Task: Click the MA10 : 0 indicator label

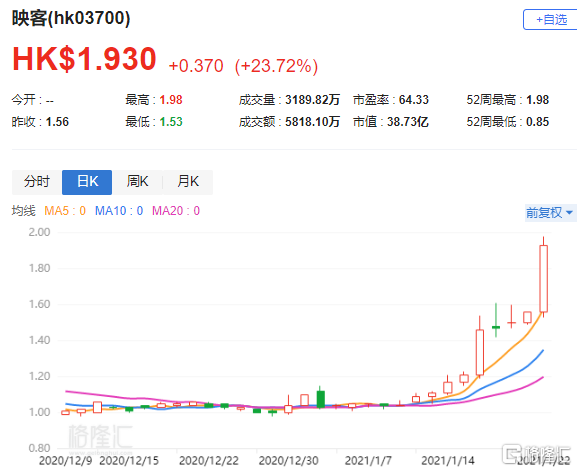Action: coord(119,211)
